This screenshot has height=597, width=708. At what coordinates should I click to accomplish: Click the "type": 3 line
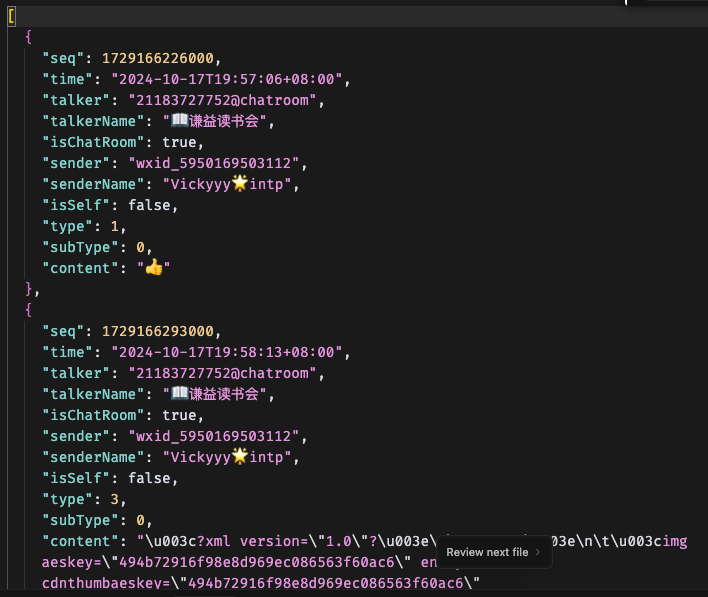84,499
